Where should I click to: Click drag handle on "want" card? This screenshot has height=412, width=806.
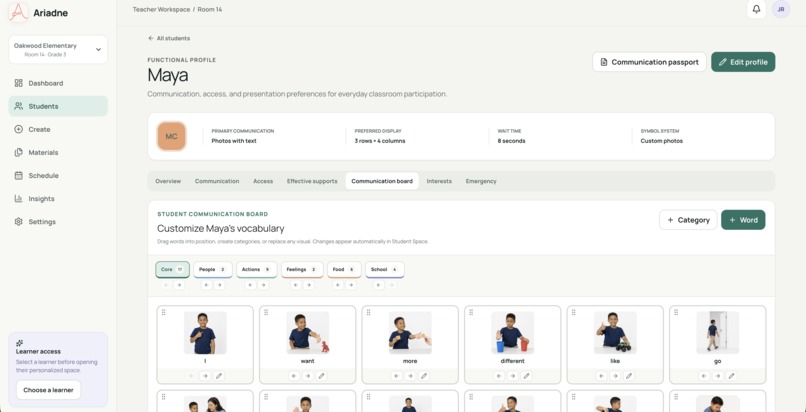click(x=266, y=312)
